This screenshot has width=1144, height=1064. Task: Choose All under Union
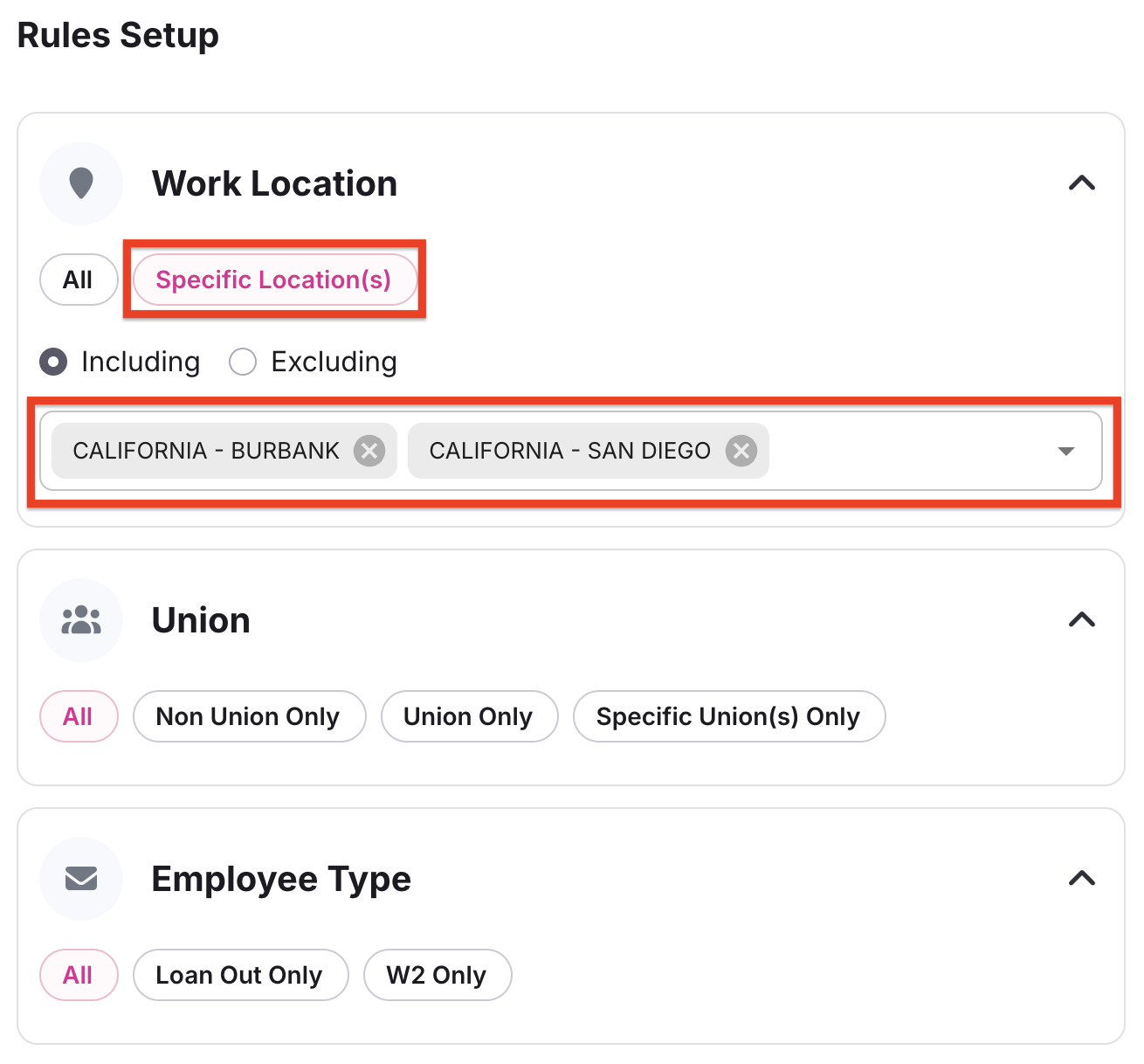(x=79, y=716)
